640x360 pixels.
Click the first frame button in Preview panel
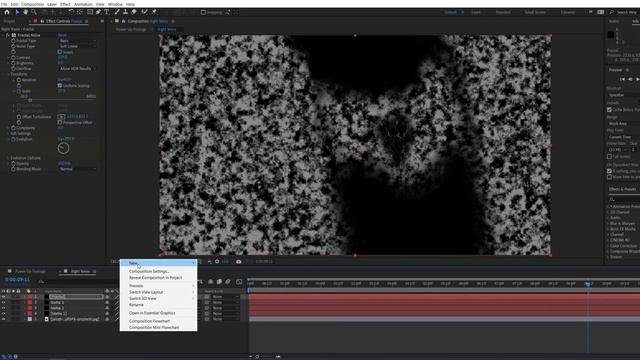pos(622,79)
